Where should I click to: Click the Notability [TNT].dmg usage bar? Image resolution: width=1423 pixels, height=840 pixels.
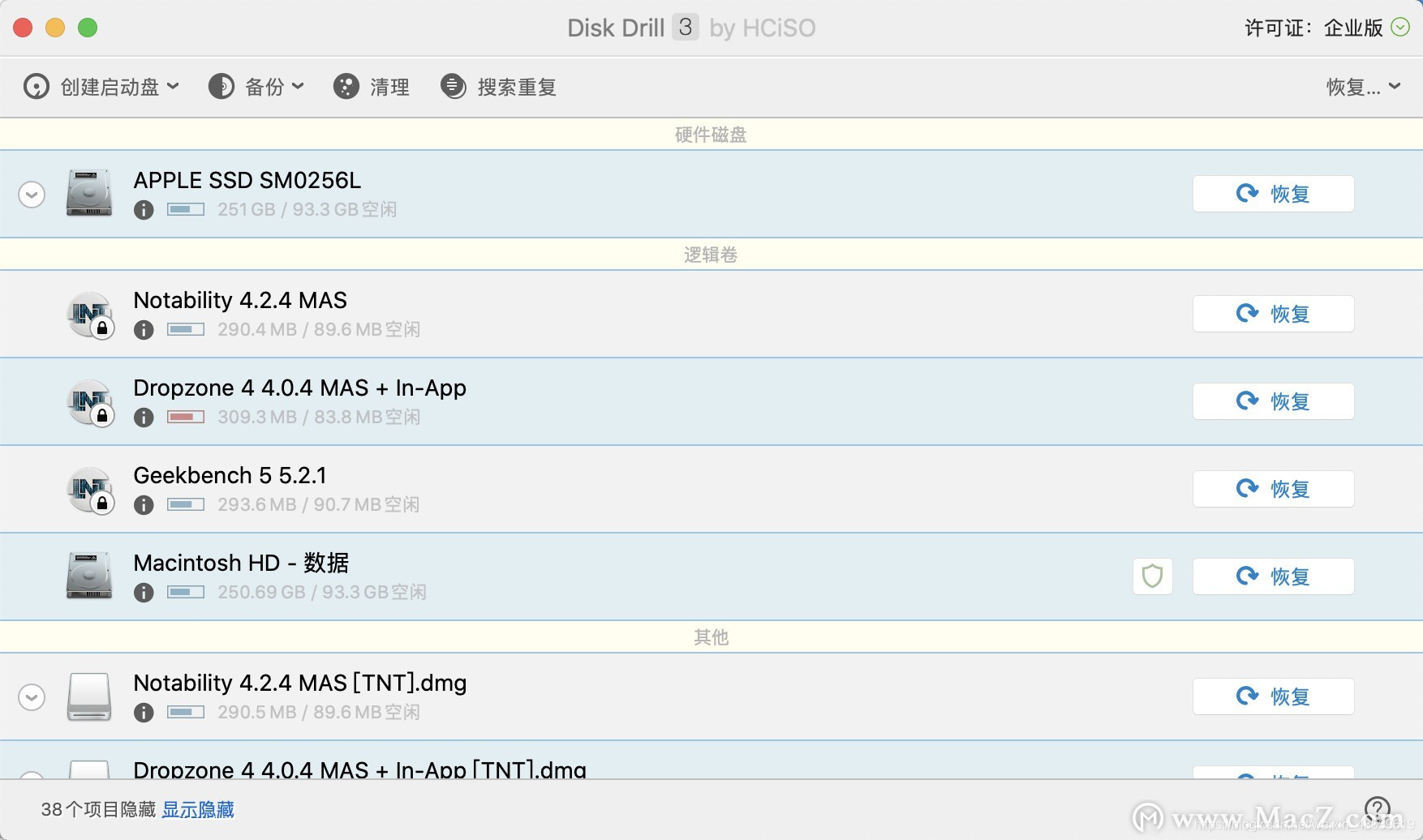click(x=186, y=712)
